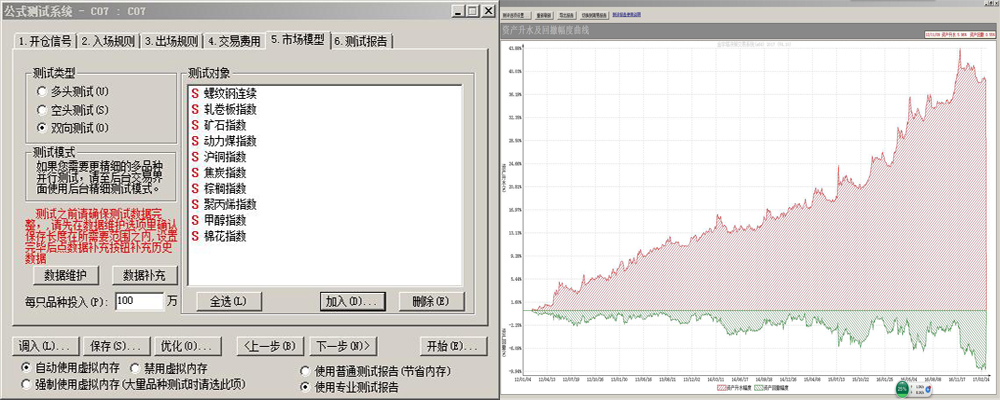
Task: Select the 空头测试 radio option
Action: [x=41, y=109]
